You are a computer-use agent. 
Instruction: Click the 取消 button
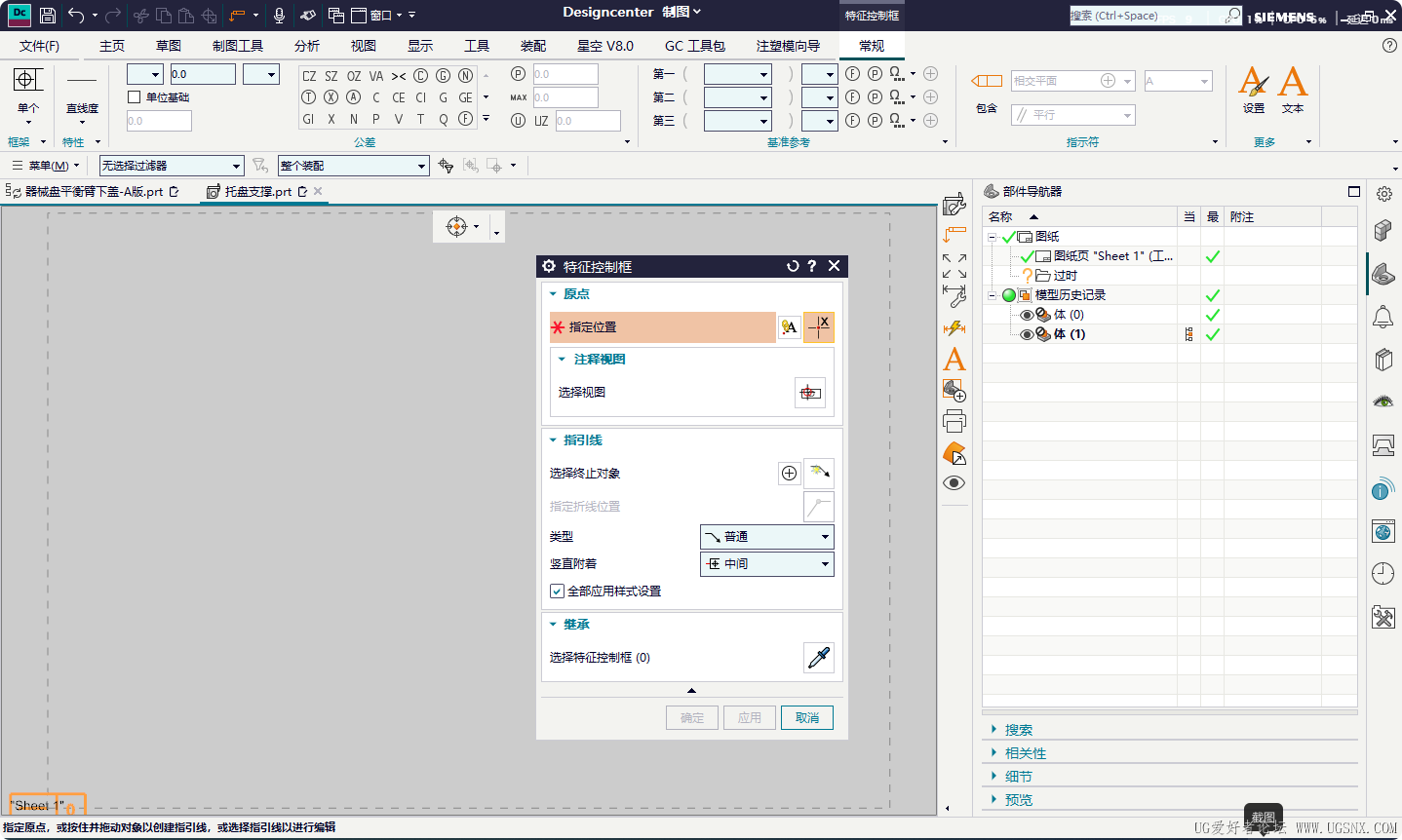tap(807, 718)
